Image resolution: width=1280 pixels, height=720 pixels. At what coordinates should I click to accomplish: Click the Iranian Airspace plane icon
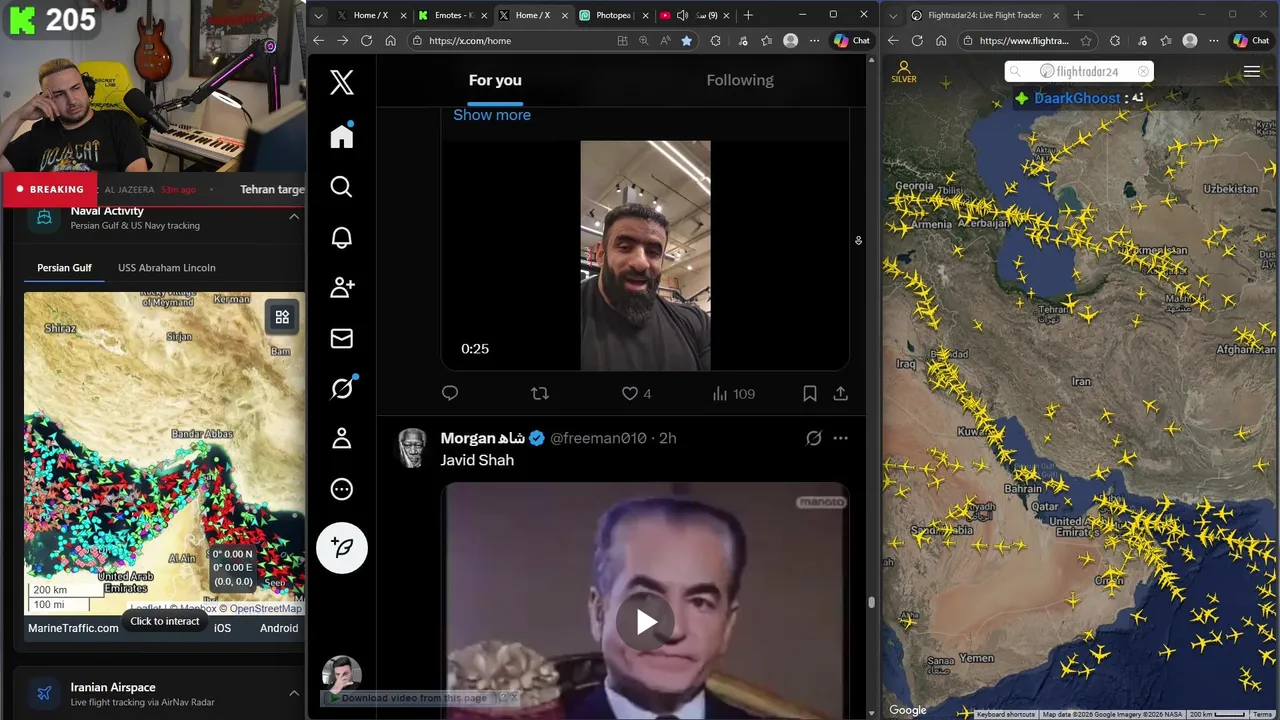click(44, 693)
